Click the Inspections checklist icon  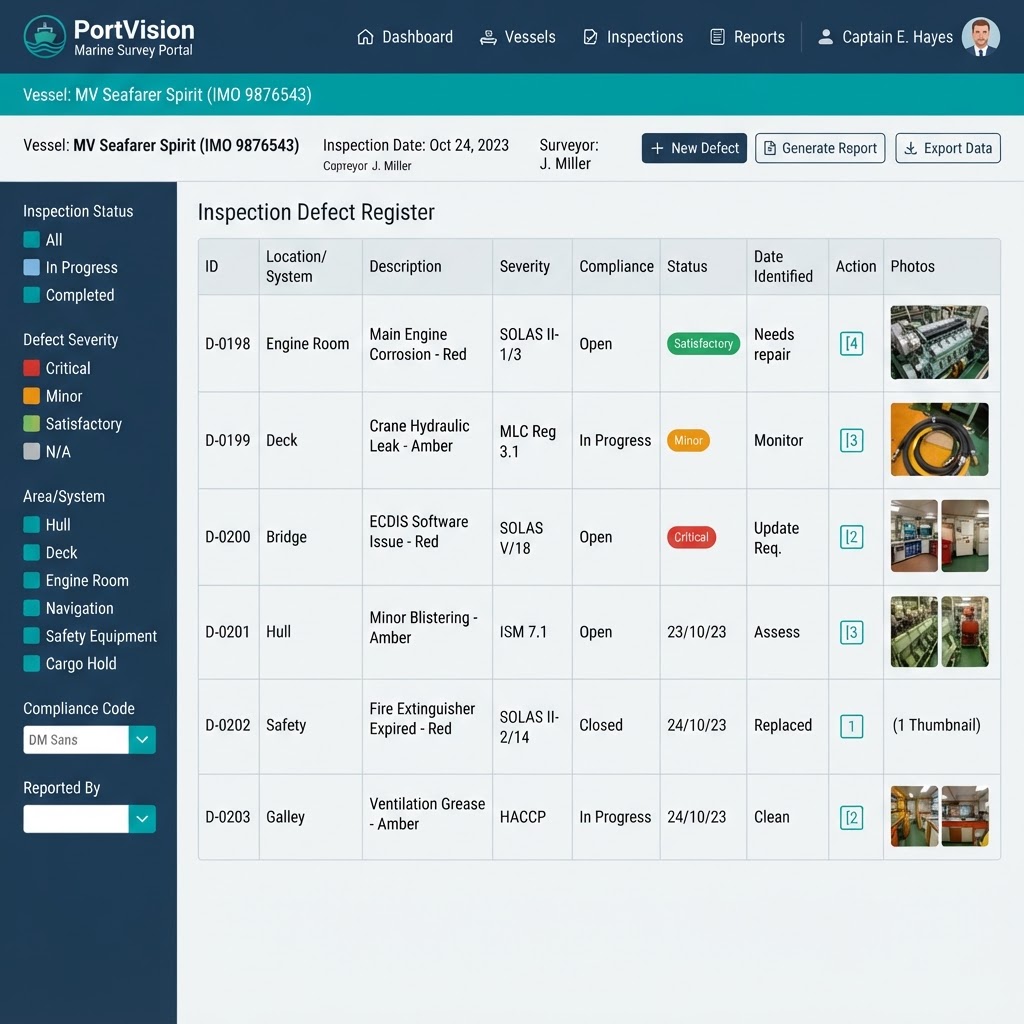pyautogui.click(x=590, y=37)
